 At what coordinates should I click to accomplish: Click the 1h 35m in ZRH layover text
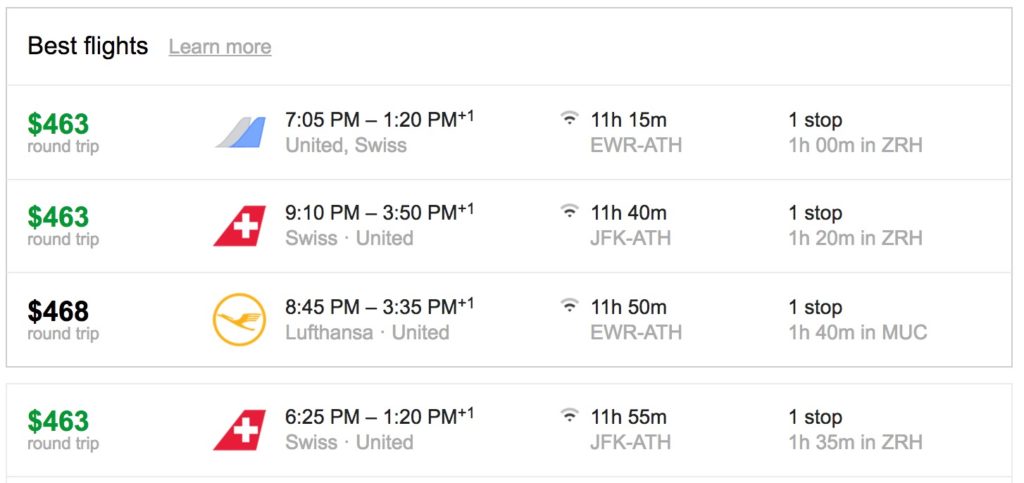[x=855, y=442]
